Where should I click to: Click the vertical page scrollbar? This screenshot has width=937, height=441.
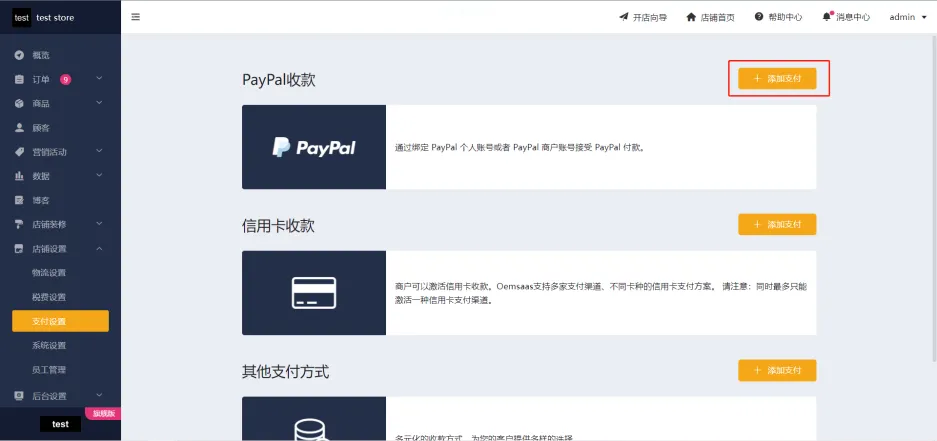click(x=934, y=197)
